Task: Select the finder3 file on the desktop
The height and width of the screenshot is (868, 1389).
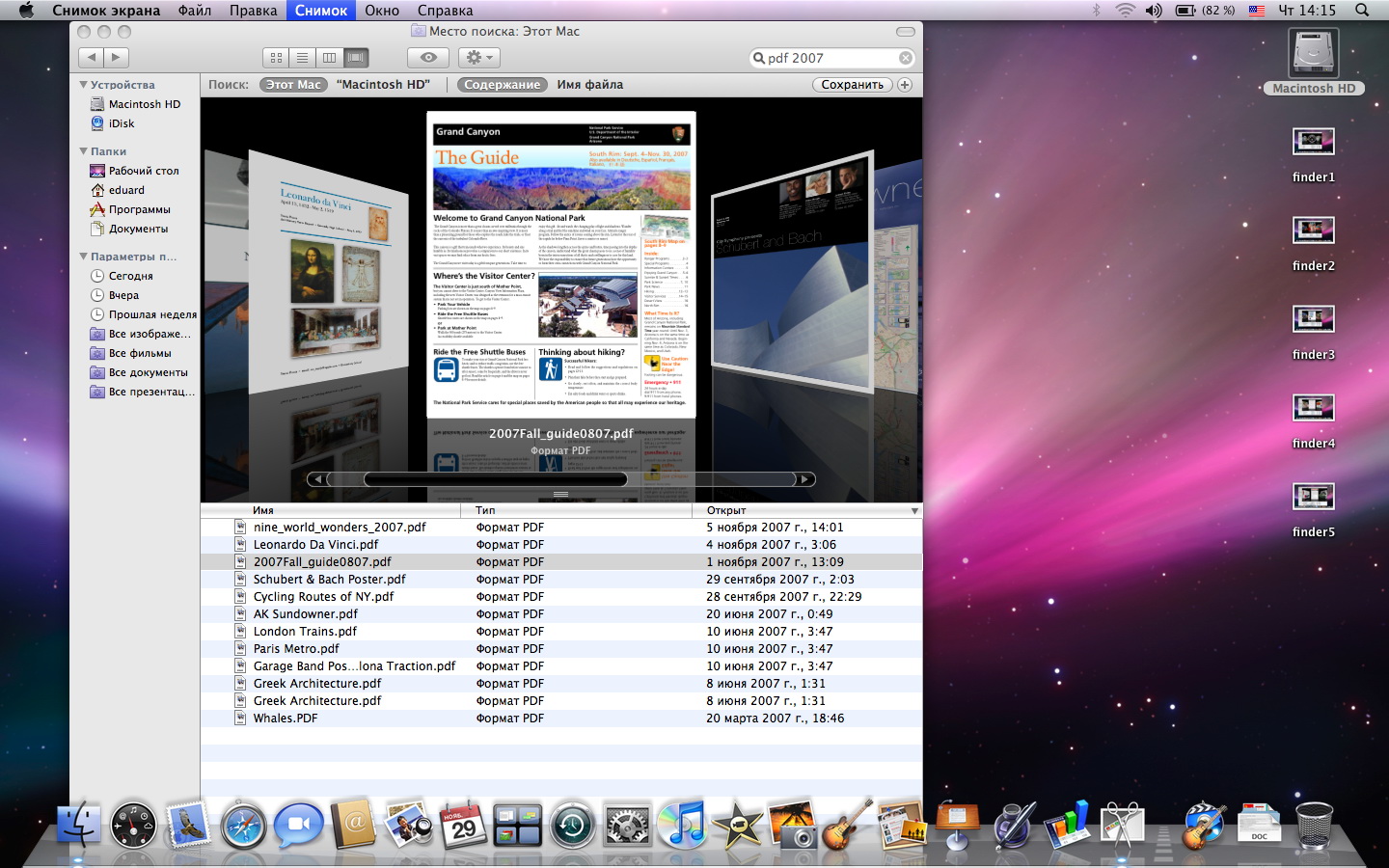Action: [1314, 332]
